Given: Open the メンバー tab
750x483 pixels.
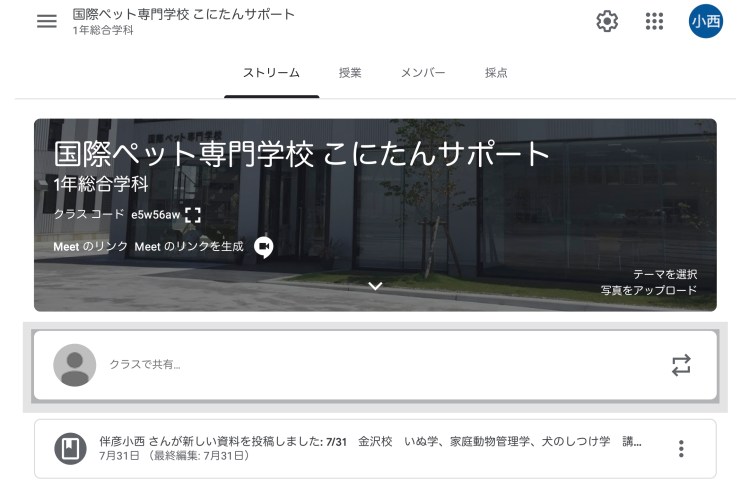Looking at the screenshot, I should [423, 73].
